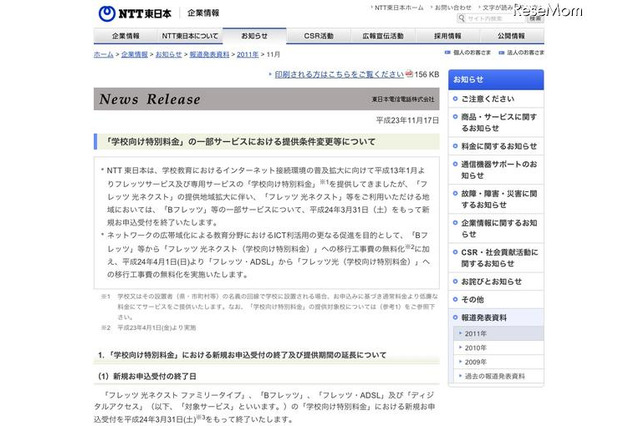Click the PDF icon beside 156 KB
This screenshot has height=426, width=640.
409,74
